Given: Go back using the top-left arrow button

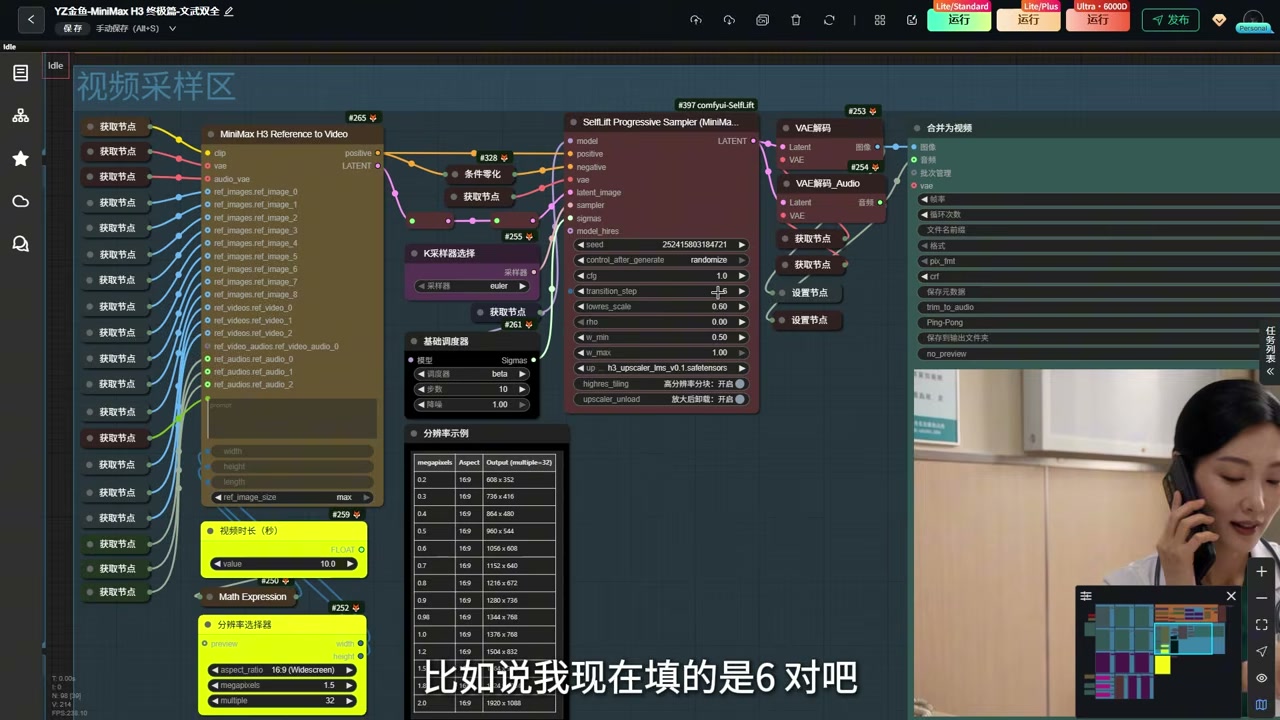Looking at the screenshot, I should click(31, 19).
